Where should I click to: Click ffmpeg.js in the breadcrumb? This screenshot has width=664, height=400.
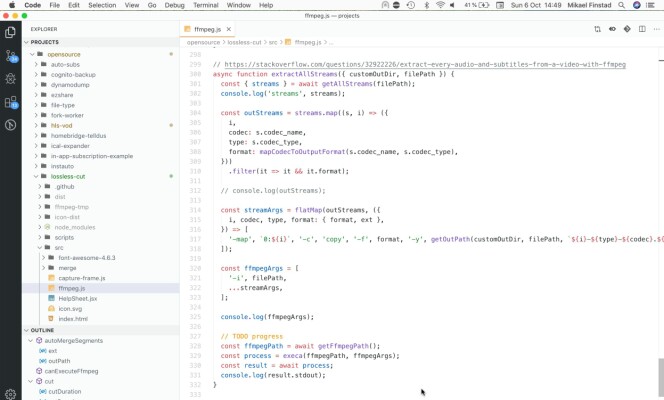307,42
